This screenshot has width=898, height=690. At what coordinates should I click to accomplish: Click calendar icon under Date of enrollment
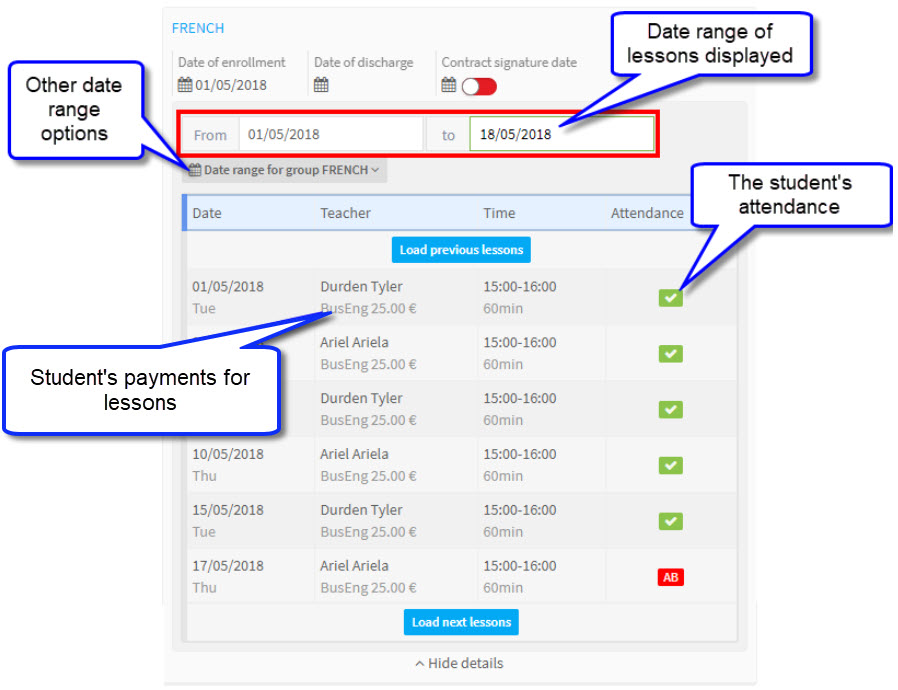tap(185, 85)
